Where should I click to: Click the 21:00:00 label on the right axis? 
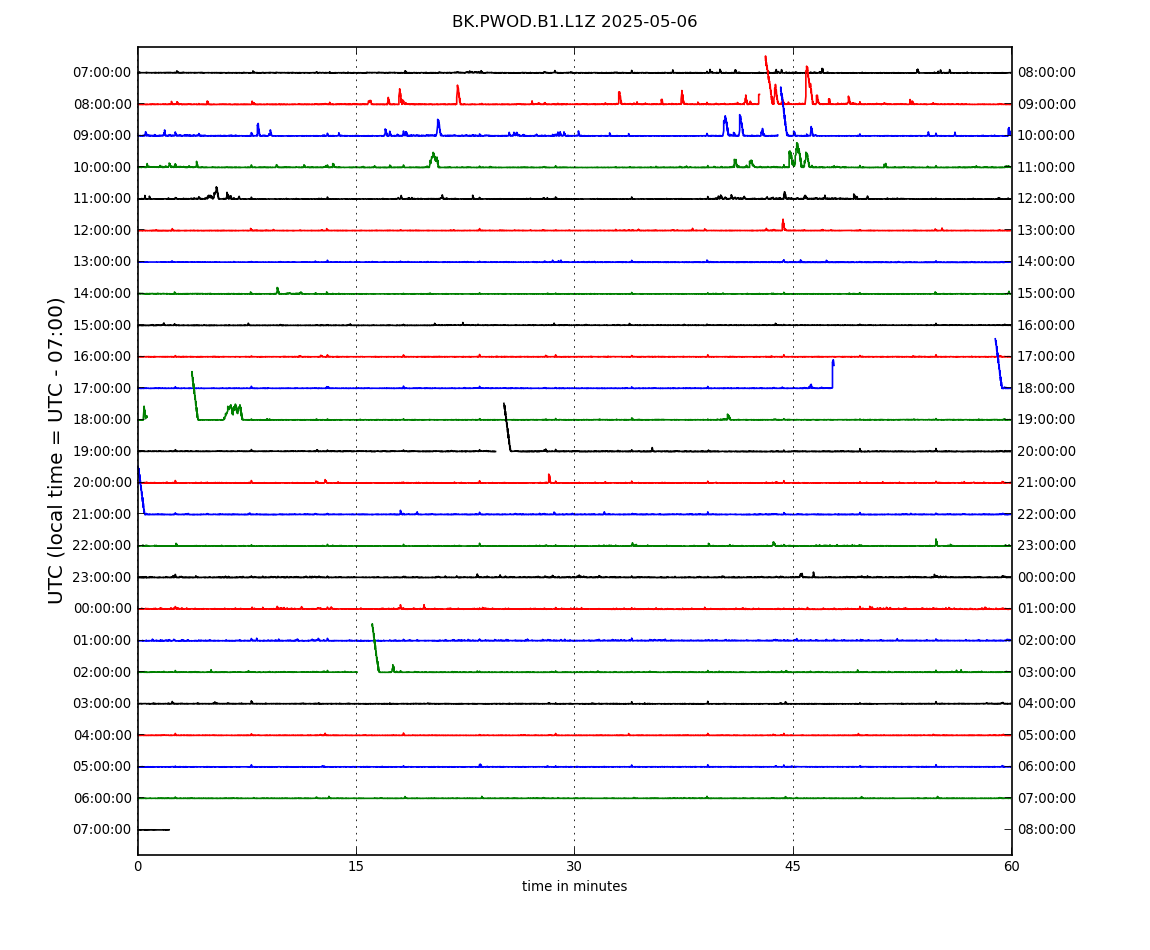click(x=1047, y=483)
